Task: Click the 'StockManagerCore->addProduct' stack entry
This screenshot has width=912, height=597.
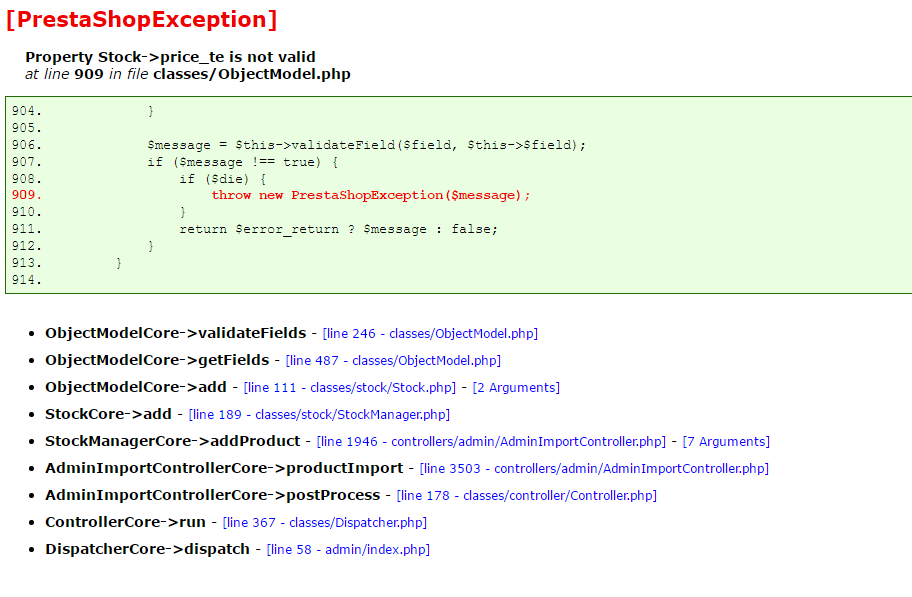Action: click(x=173, y=441)
